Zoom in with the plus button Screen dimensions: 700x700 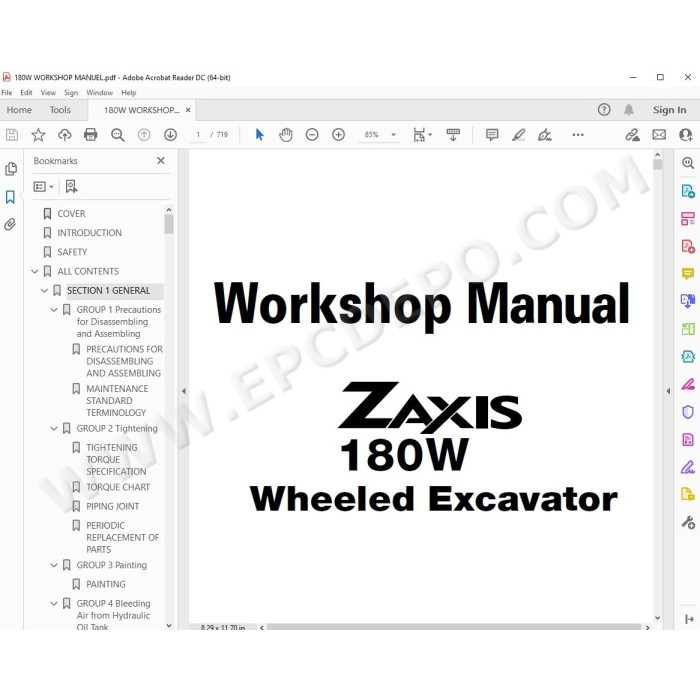(x=338, y=135)
